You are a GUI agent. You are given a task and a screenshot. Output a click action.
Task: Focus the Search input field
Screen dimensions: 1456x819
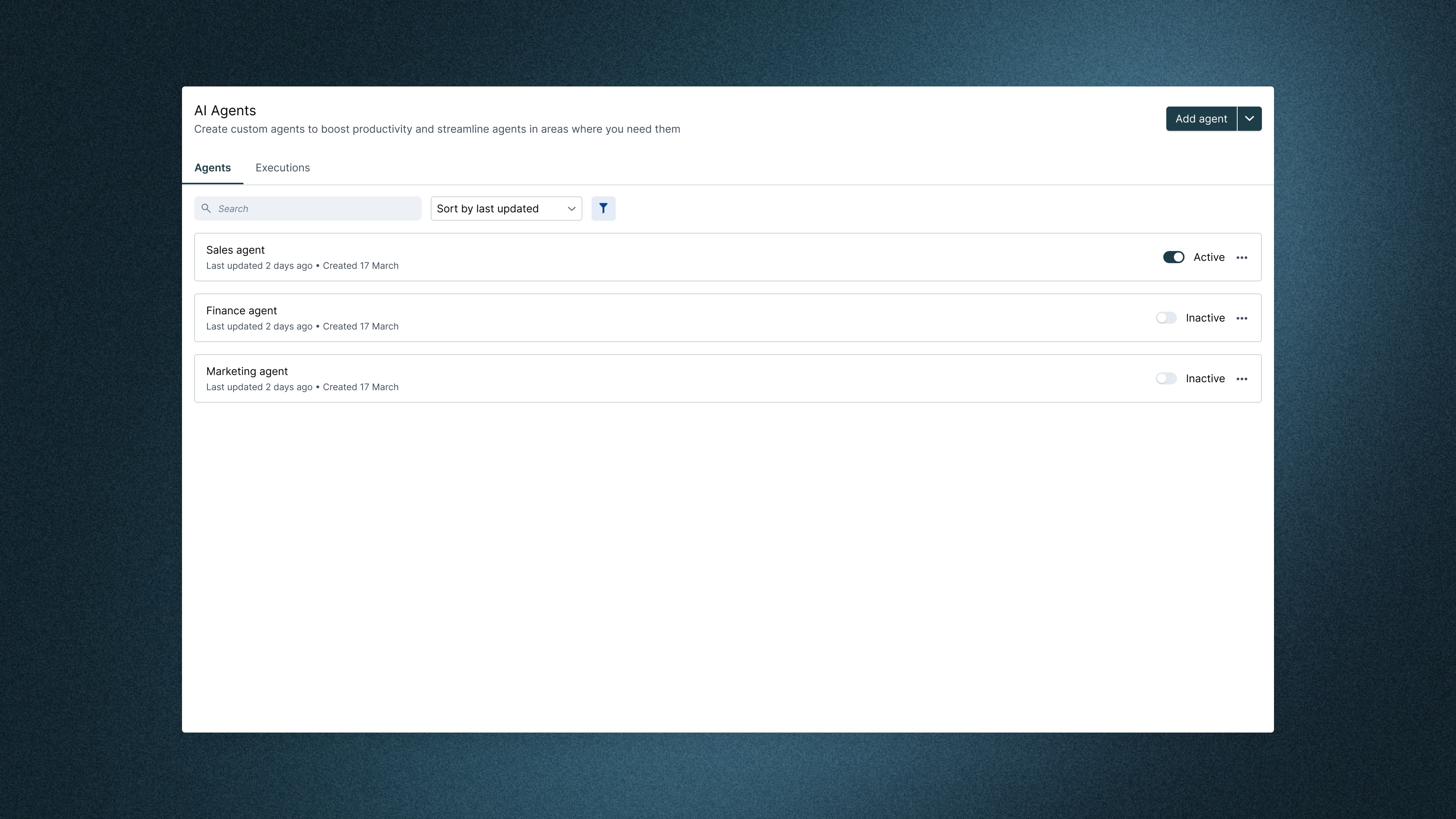(x=317, y=209)
